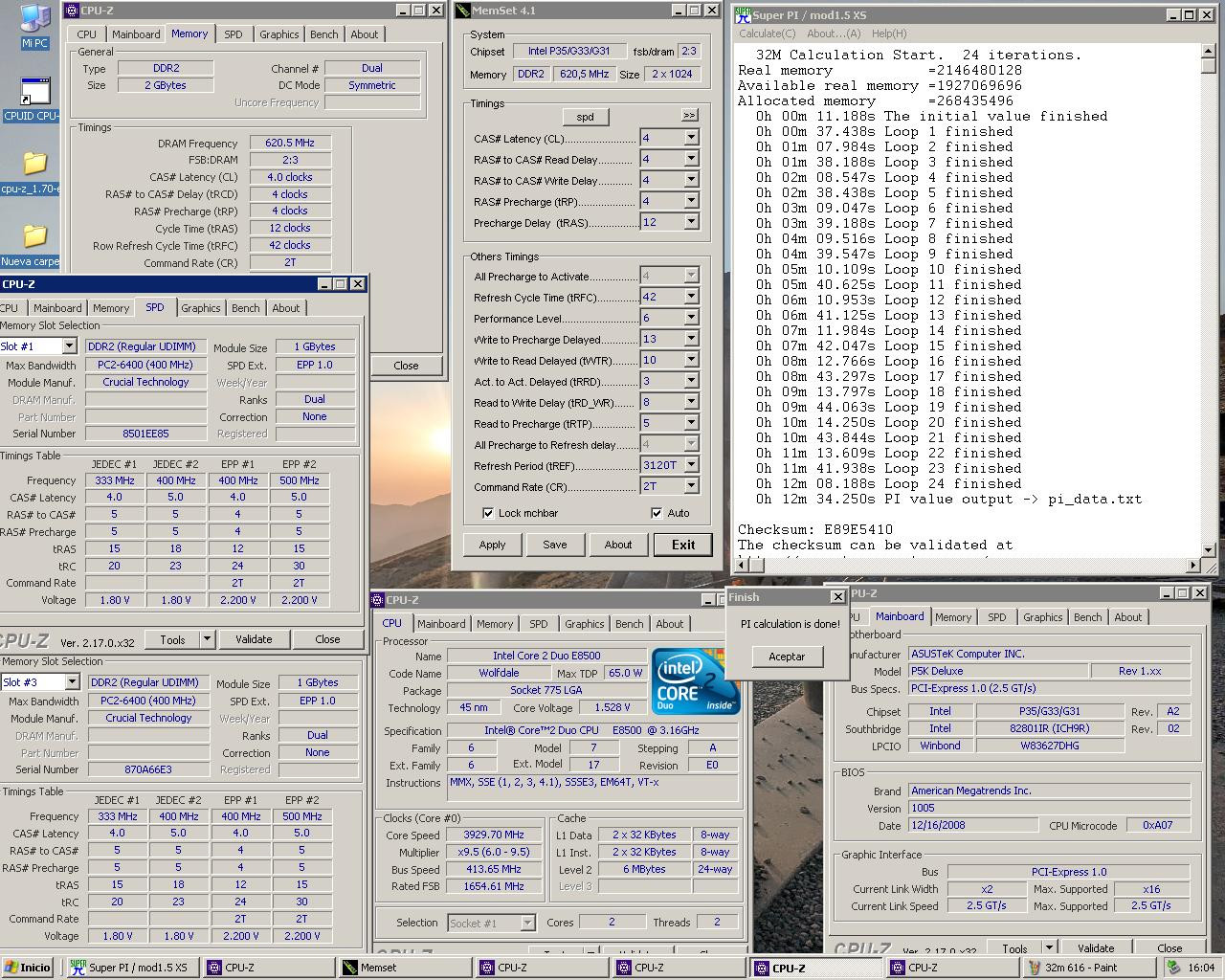Viewport: 1225px width, 980px height.
Task: Open the 32m 616 - Paint taskbar item
Action: pos(1087,968)
